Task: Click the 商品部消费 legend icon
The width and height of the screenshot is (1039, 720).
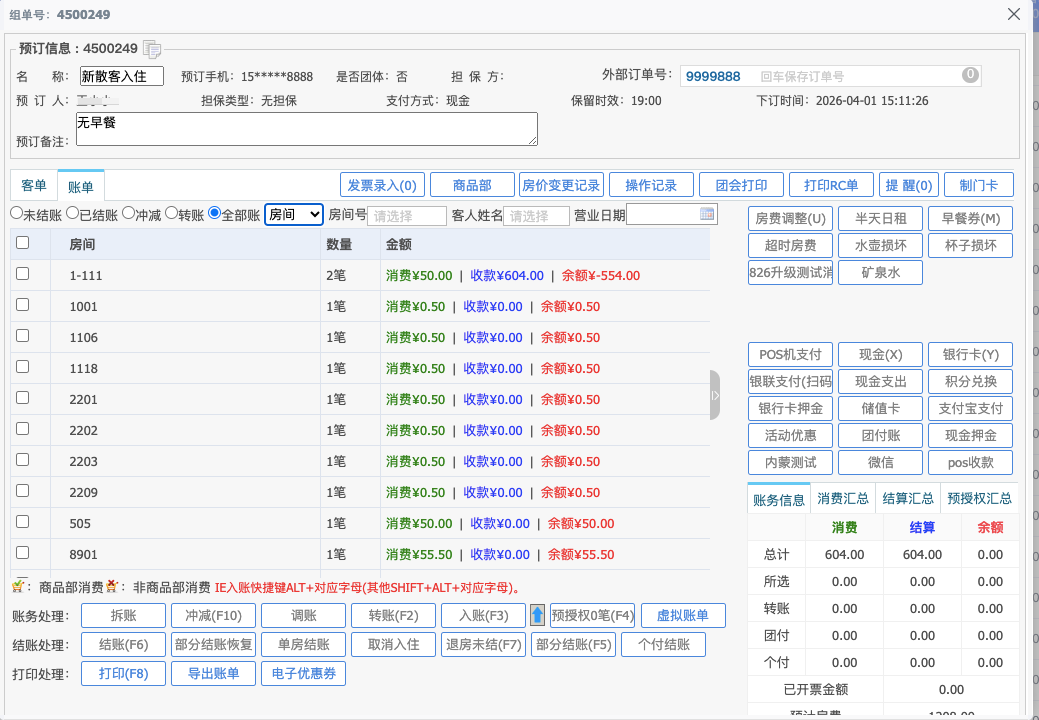Action: 18,586
